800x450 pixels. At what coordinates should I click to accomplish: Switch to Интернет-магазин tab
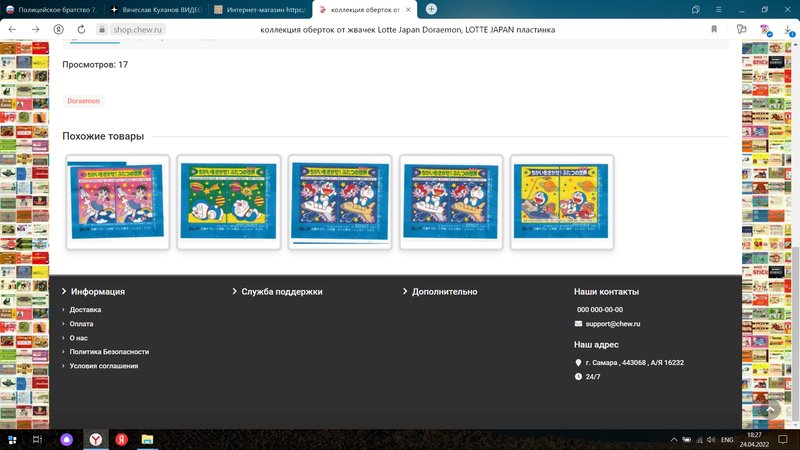tap(260, 10)
